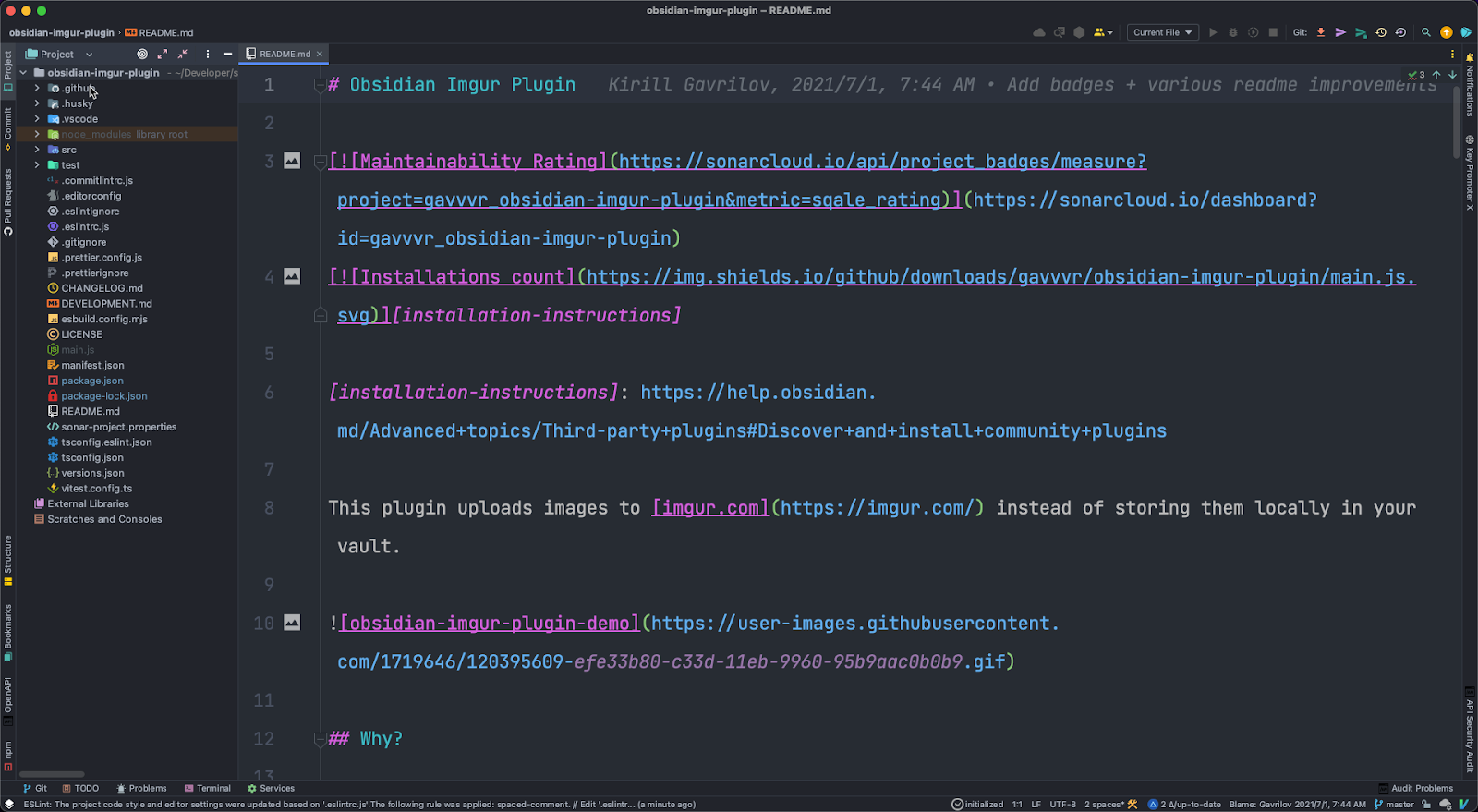Expand the .github folder

tap(37, 88)
